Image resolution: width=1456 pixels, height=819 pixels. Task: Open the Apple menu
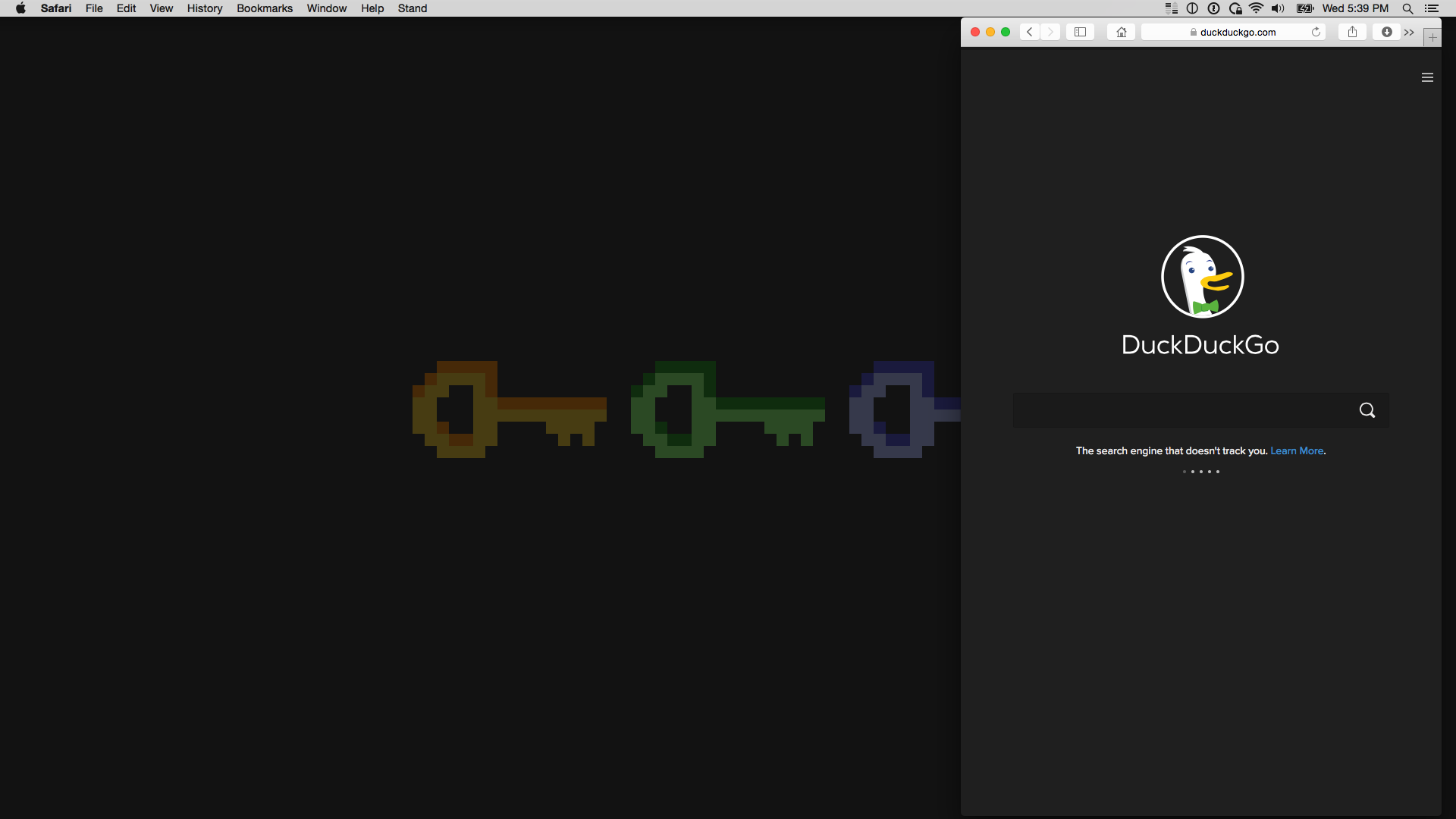point(20,8)
